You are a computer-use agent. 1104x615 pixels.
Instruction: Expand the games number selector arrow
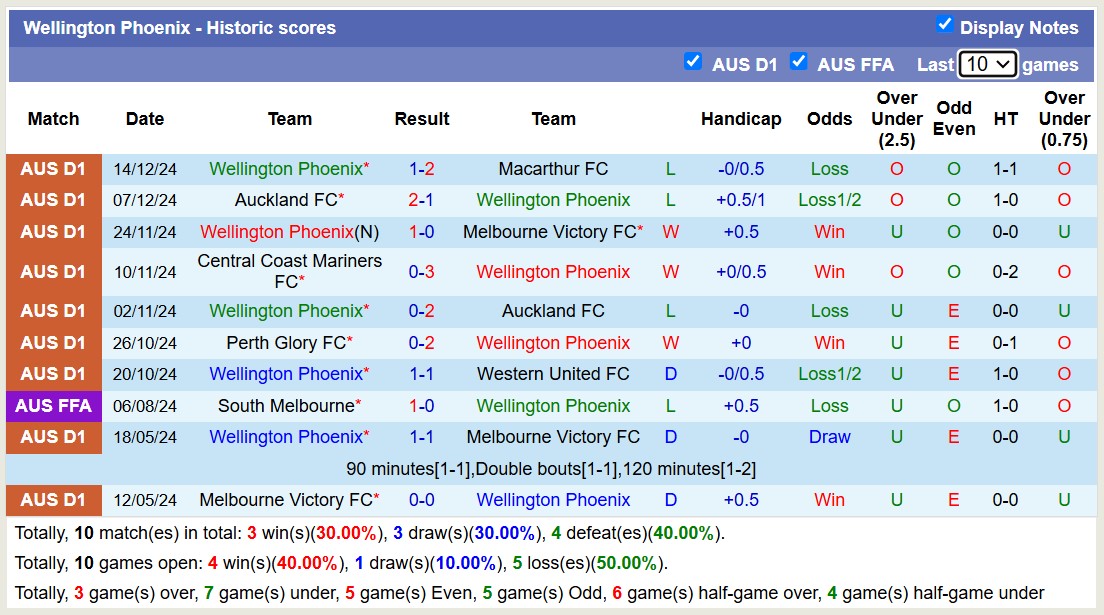(1000, 63)
